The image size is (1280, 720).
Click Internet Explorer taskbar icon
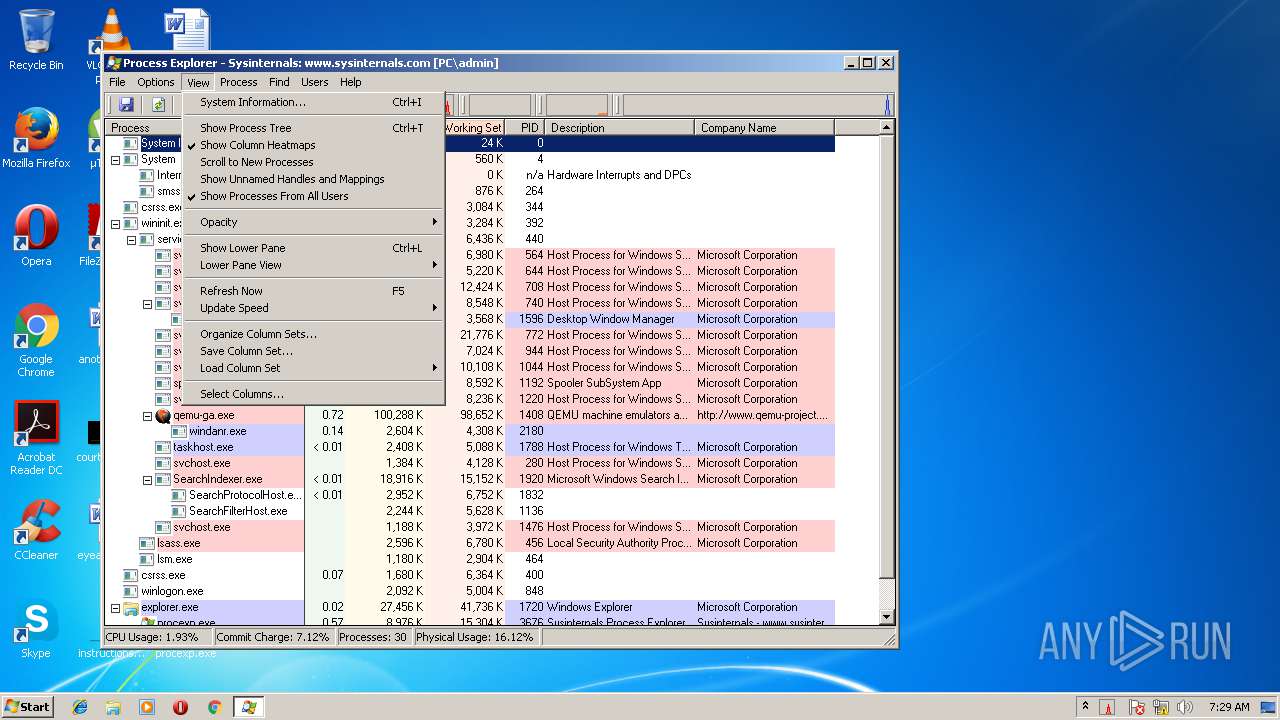tap(80, 707)
